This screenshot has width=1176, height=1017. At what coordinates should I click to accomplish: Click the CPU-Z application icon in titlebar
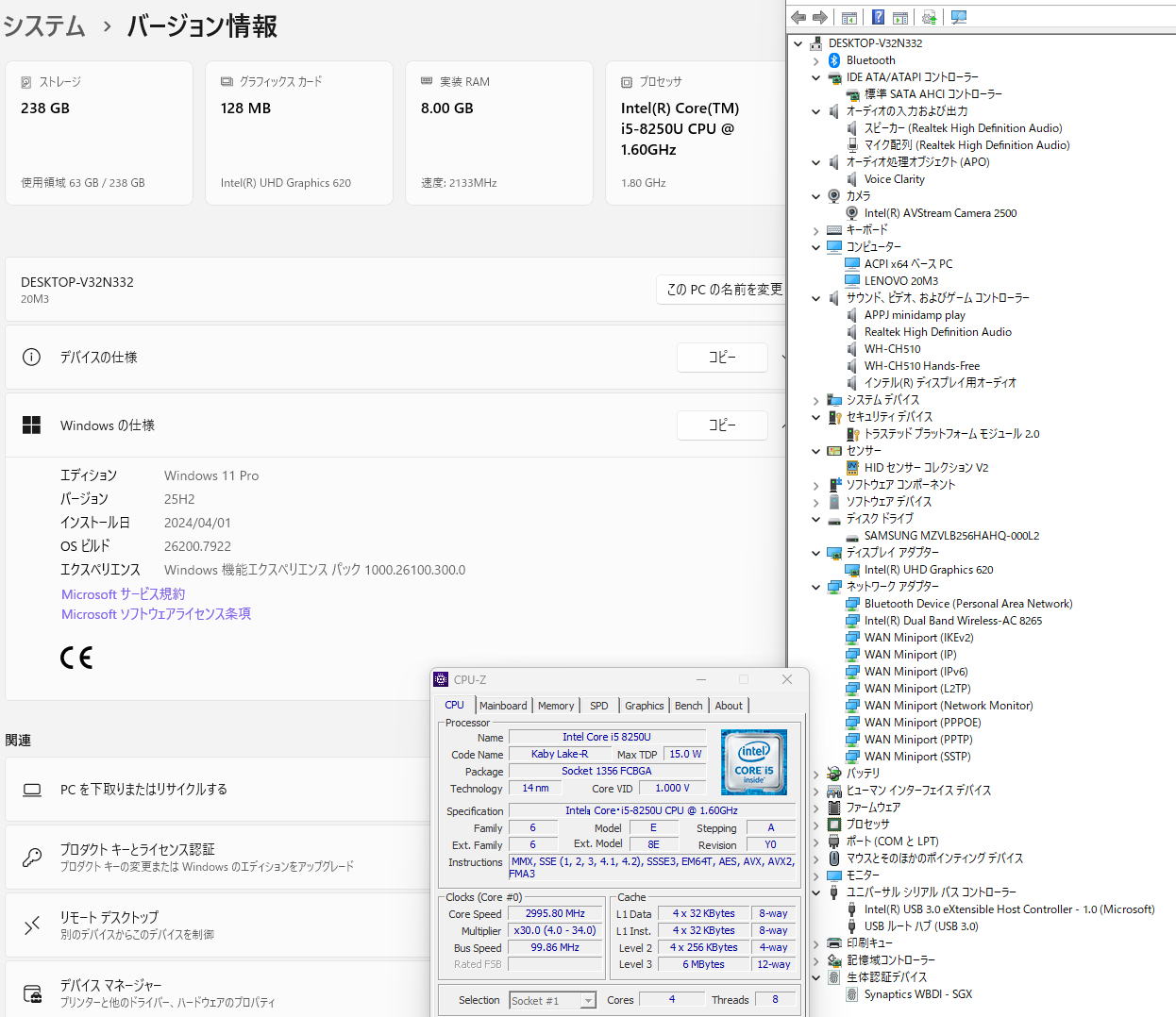click(x=439, y=679)
